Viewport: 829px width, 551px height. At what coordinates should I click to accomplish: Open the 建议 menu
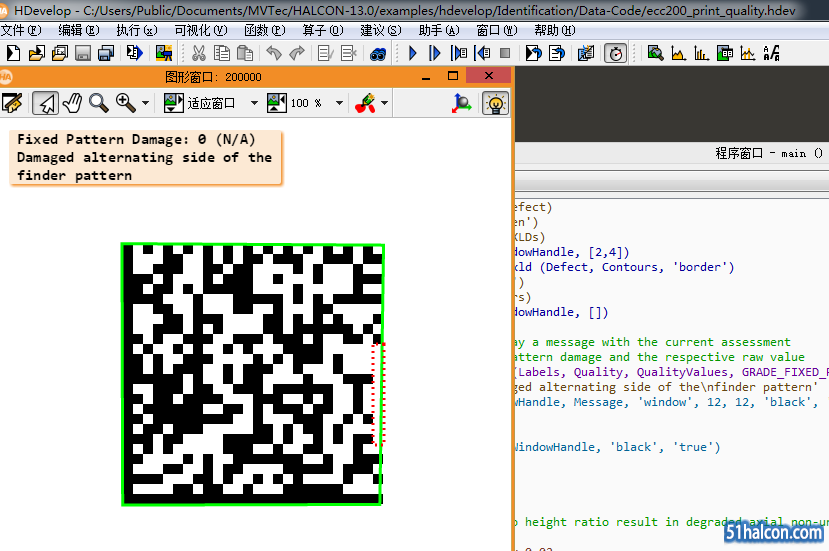381,31
